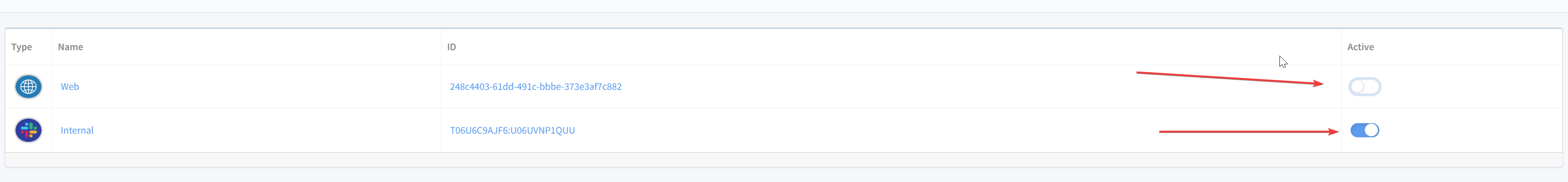Screen dimensions: 1568x182
Task: Click ID 248c4403-61dd-491c-bbbe-373e3af7c882
Action: [x=536, y=86]
